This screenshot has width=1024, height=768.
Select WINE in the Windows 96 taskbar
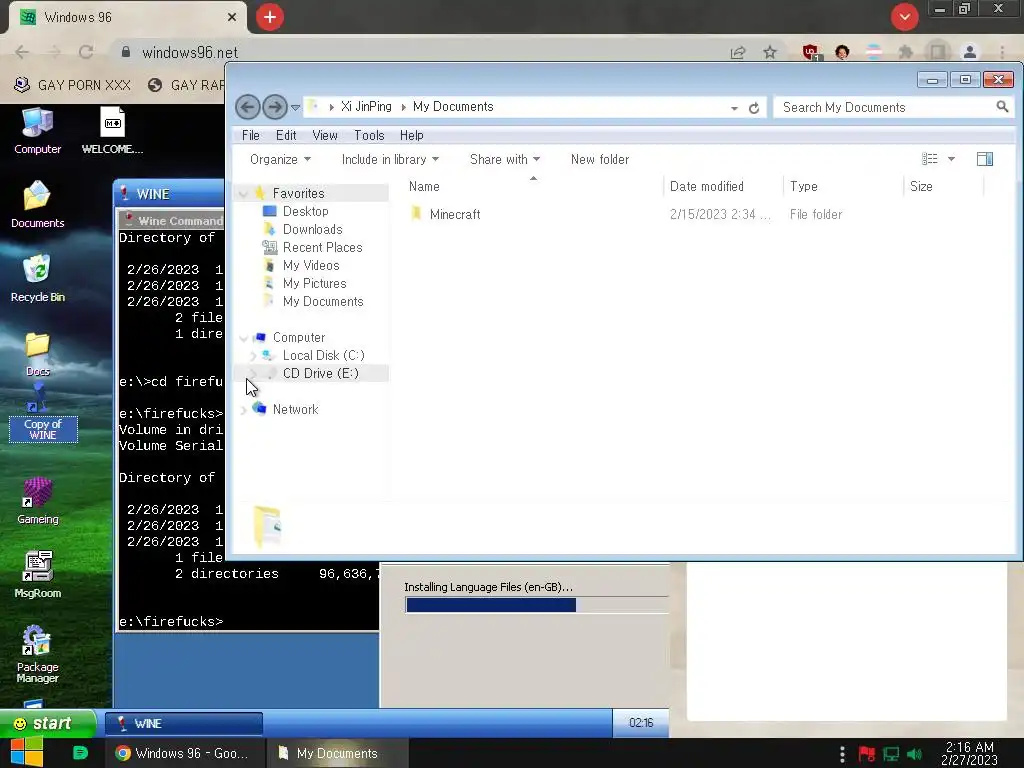[x=184, y=724]
